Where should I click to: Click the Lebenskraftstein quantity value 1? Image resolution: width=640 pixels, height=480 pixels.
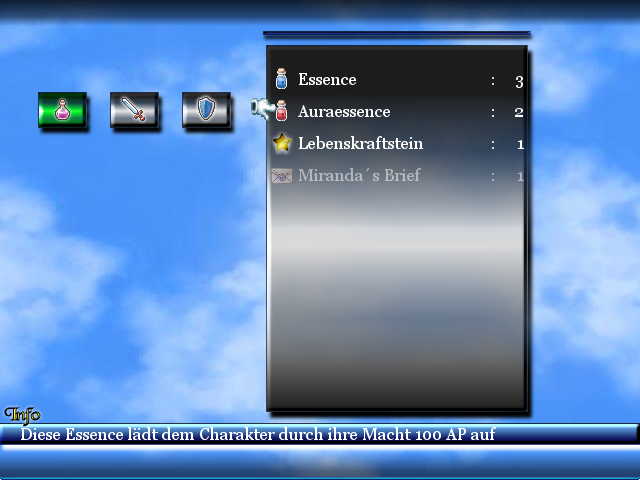520,144
